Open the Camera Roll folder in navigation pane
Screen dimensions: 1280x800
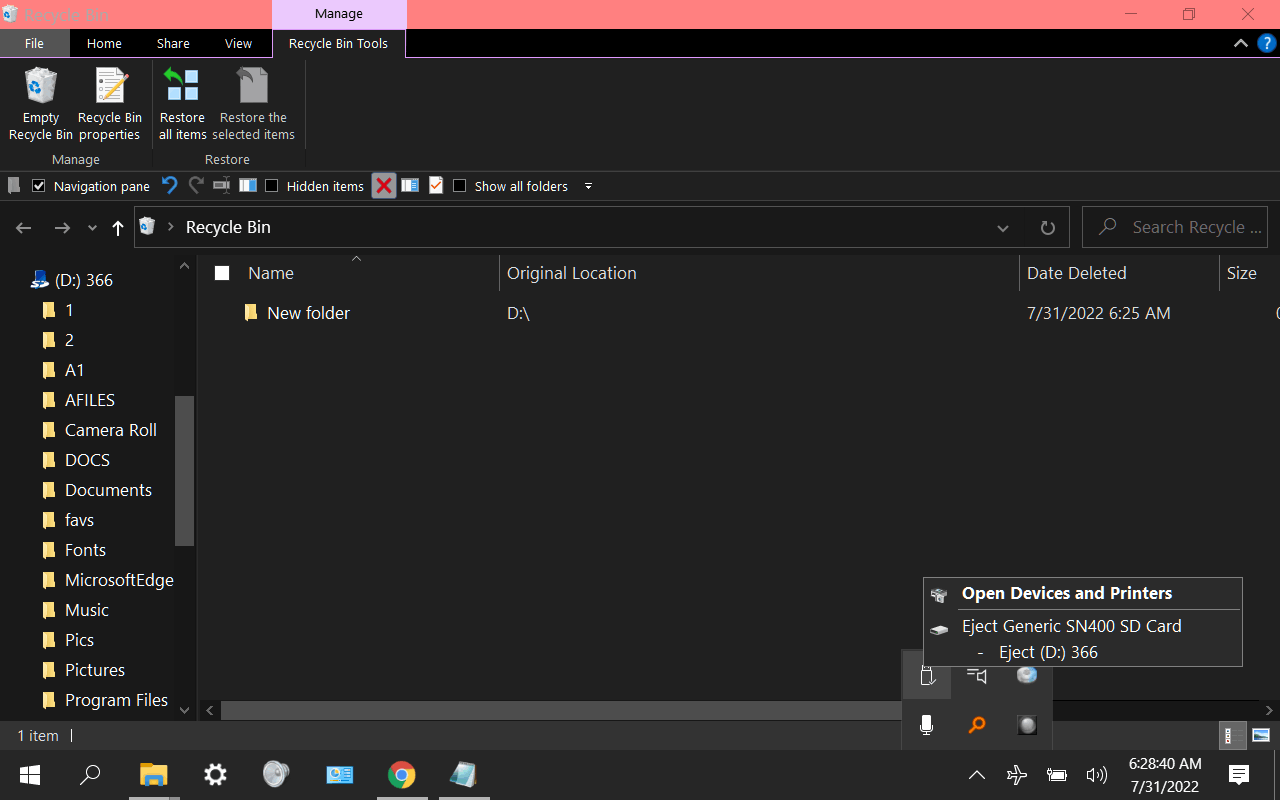(x=110, y=430)
